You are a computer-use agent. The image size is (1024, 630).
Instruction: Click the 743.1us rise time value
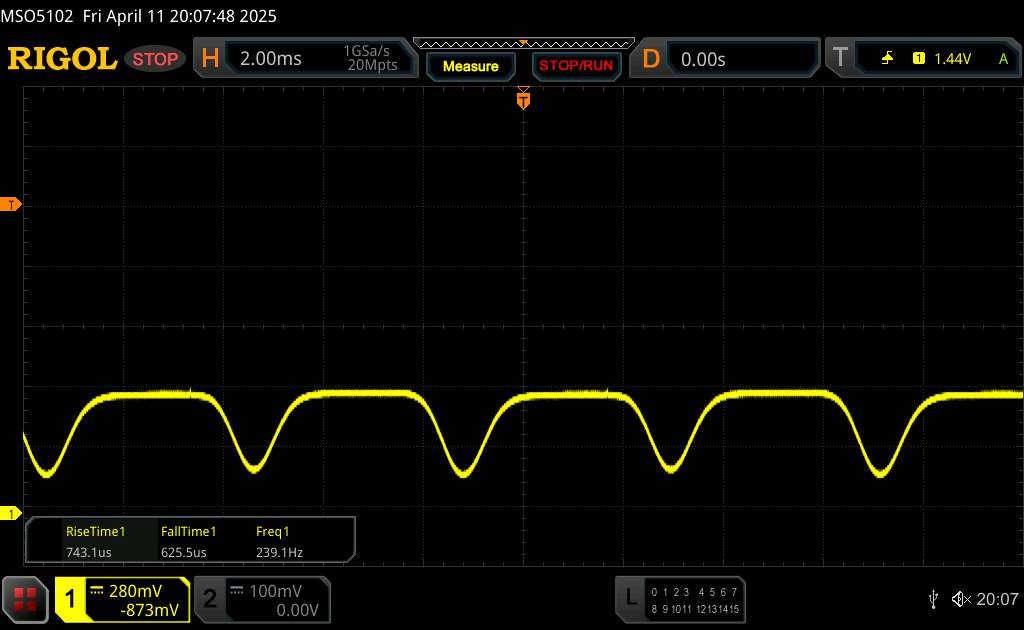click(88, 552)
